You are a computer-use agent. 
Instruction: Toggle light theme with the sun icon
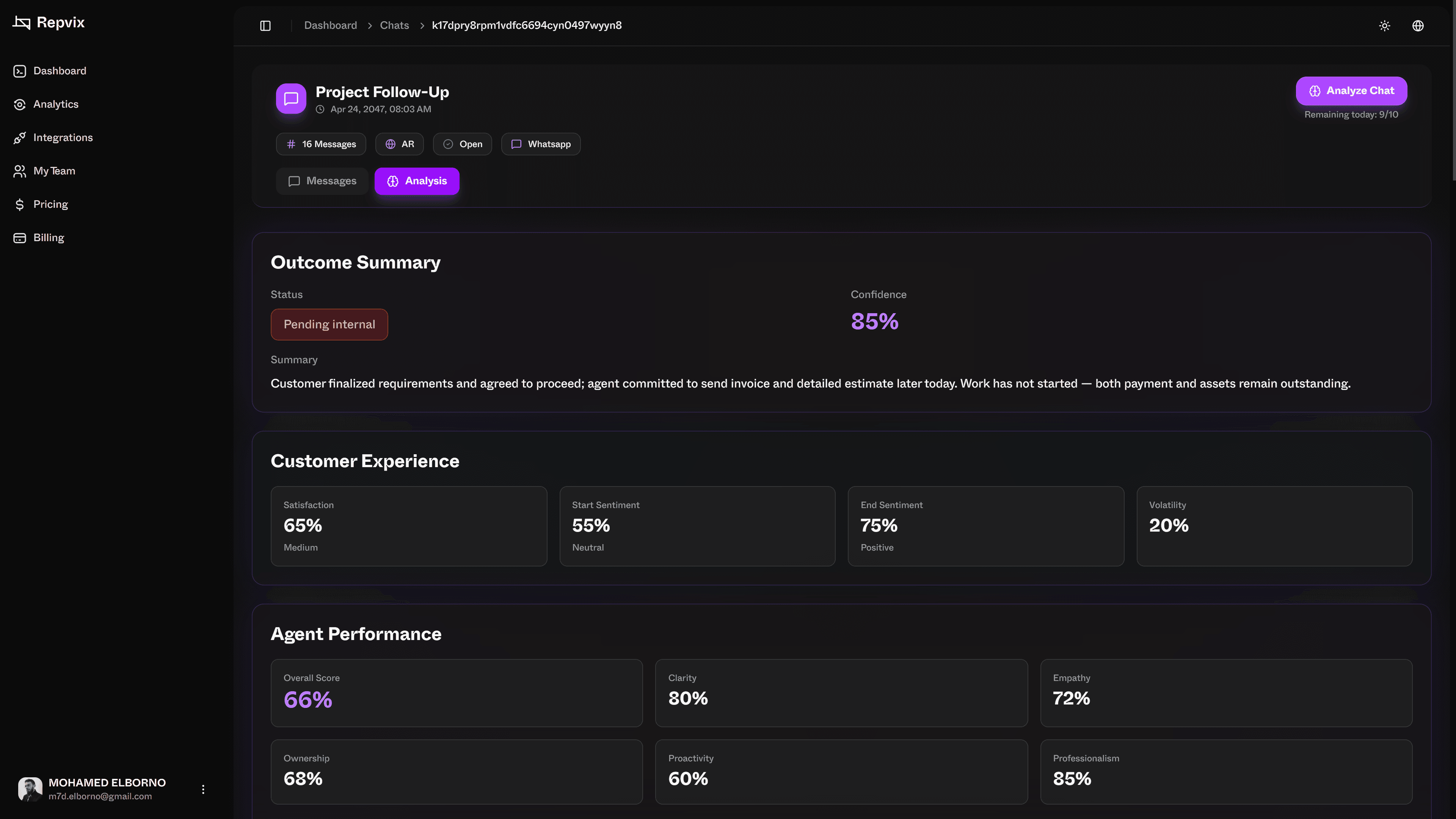point(1384,25)
